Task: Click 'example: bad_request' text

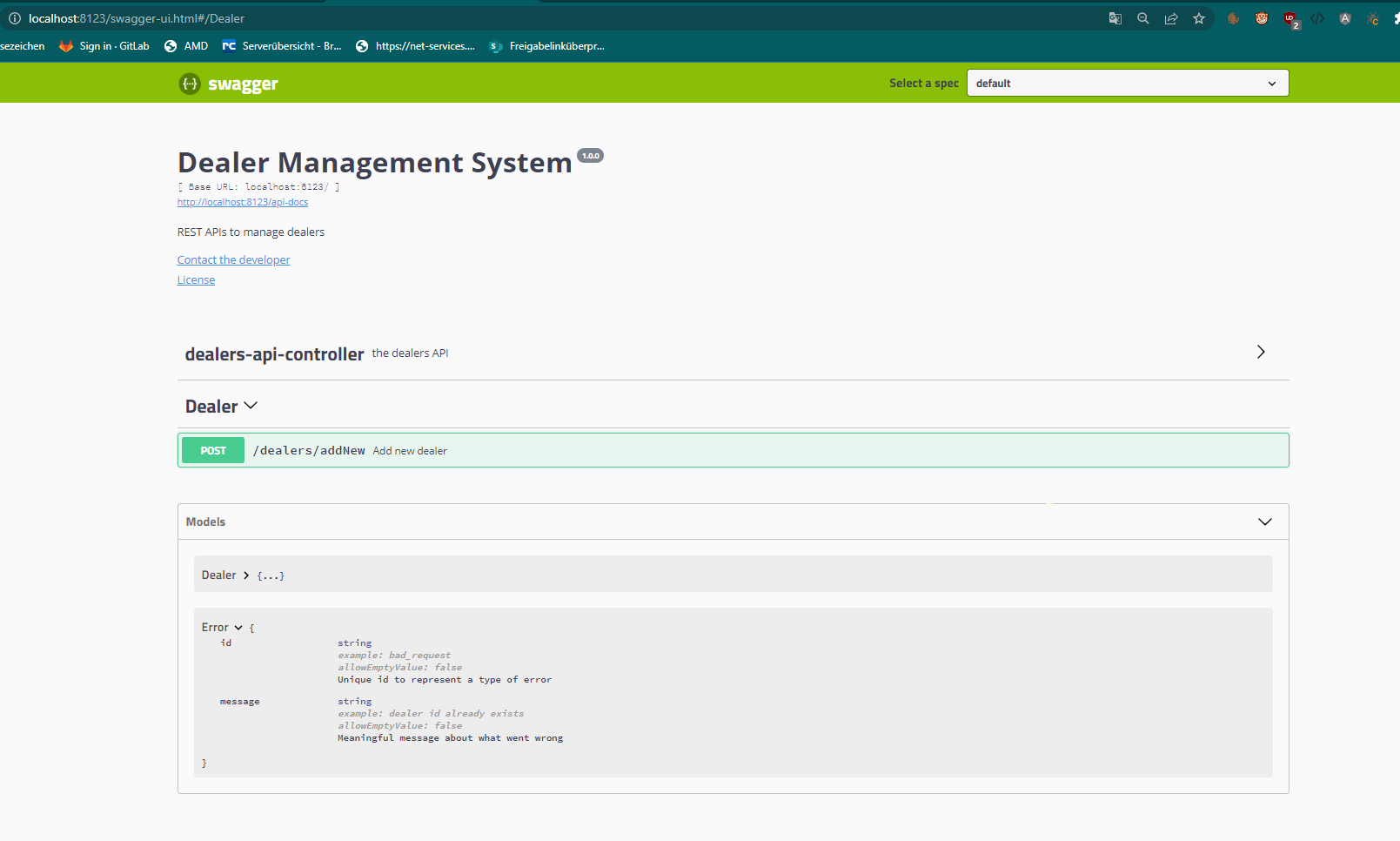Action: click(x=394, y=655)
